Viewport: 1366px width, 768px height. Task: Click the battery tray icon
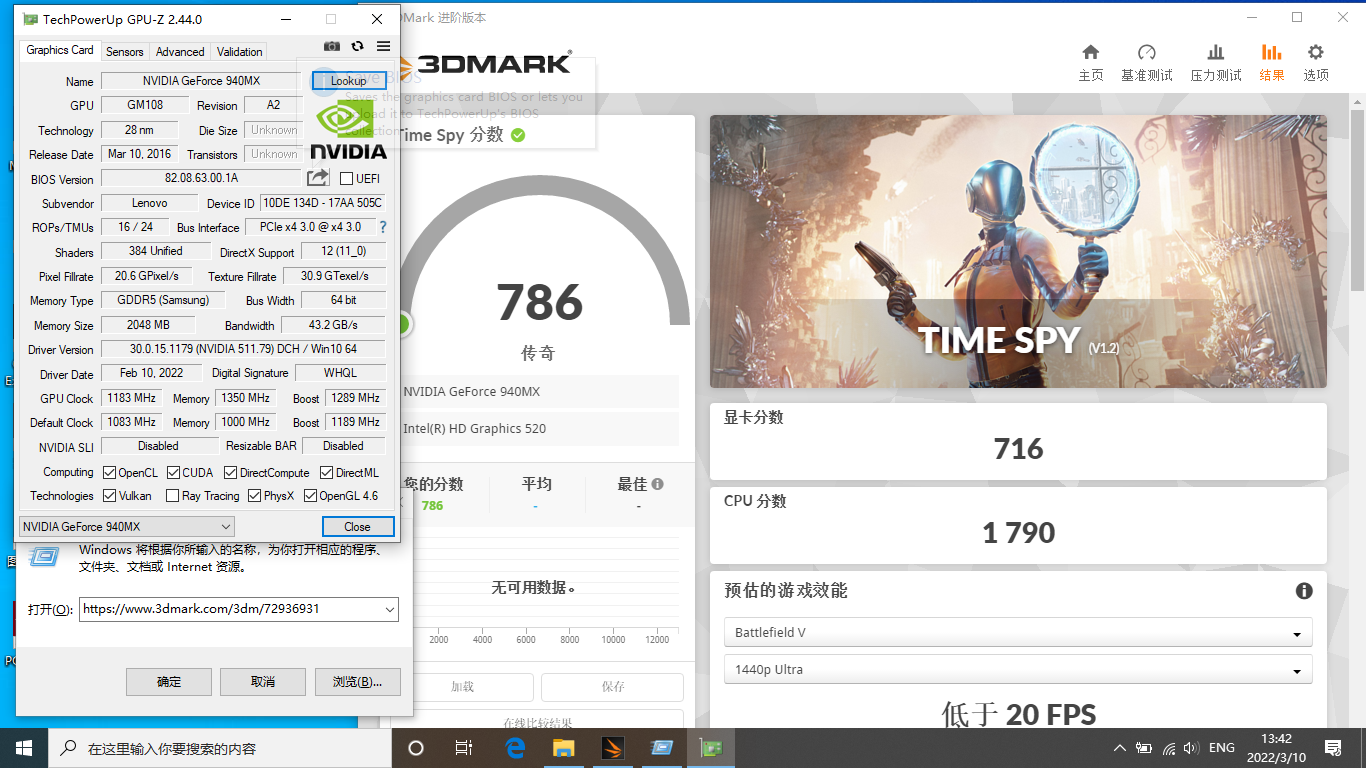1144,747
